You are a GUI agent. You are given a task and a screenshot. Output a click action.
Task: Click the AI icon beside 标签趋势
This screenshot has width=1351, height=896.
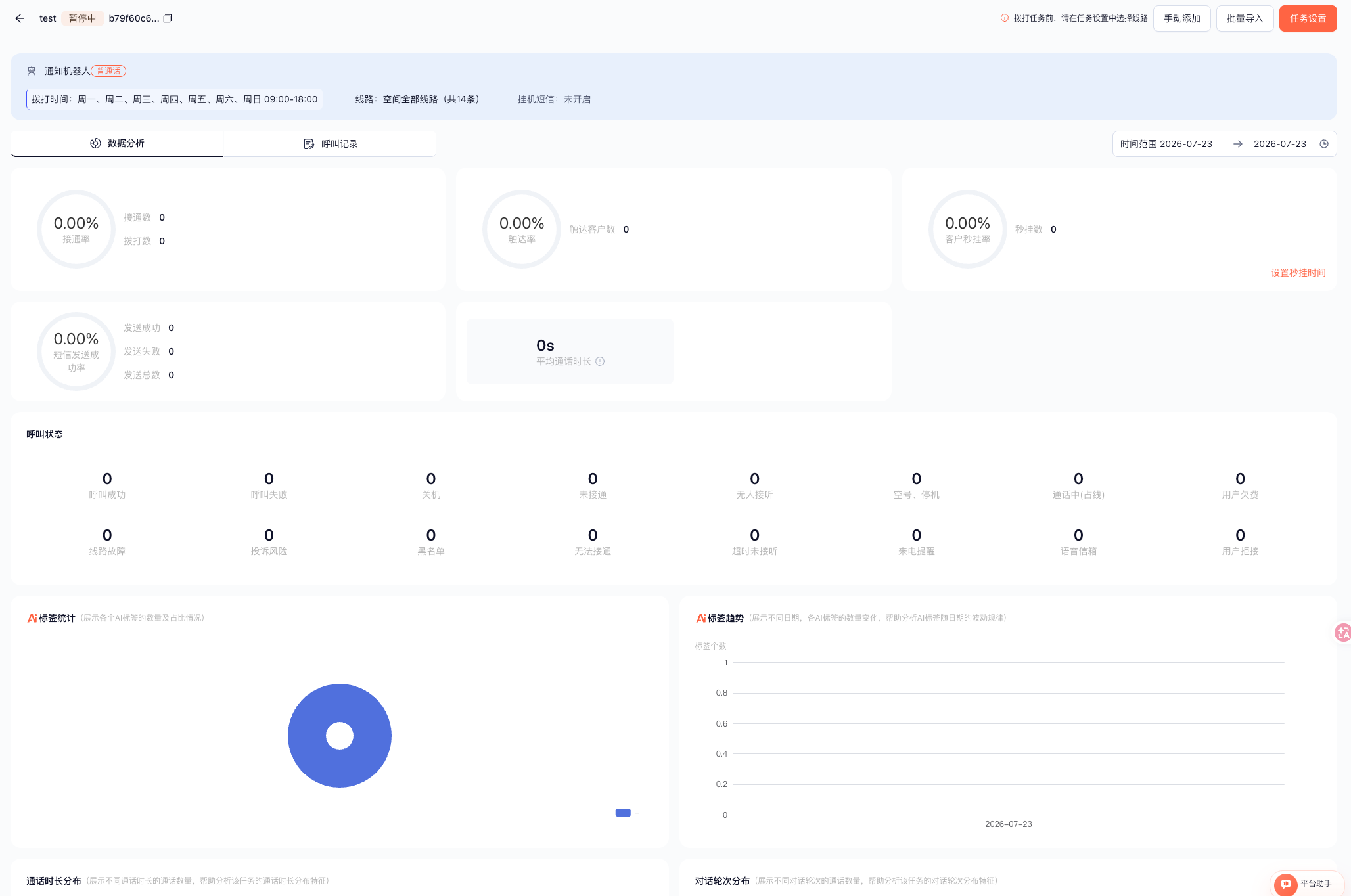click(701, 618)
